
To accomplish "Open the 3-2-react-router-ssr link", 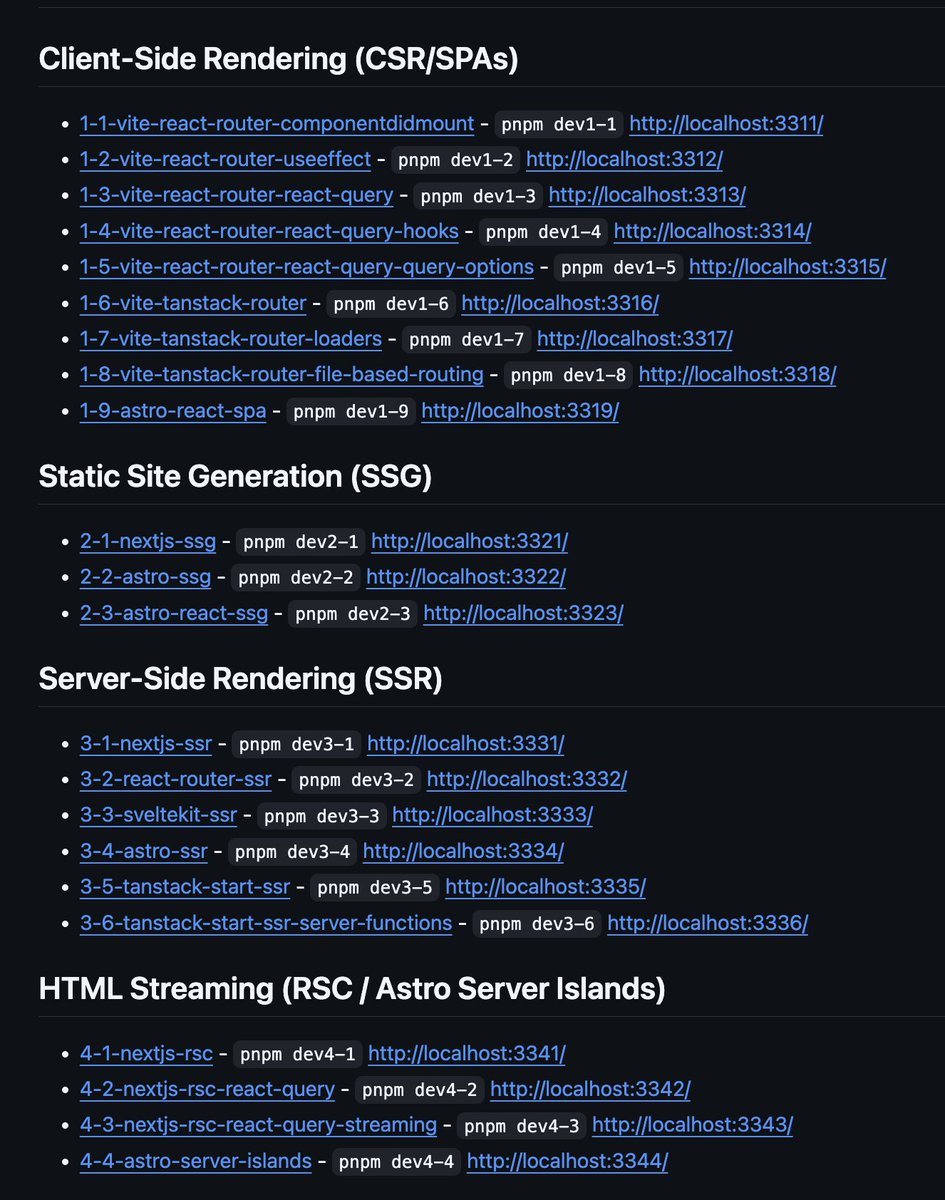I will click(x=176, y=780).
